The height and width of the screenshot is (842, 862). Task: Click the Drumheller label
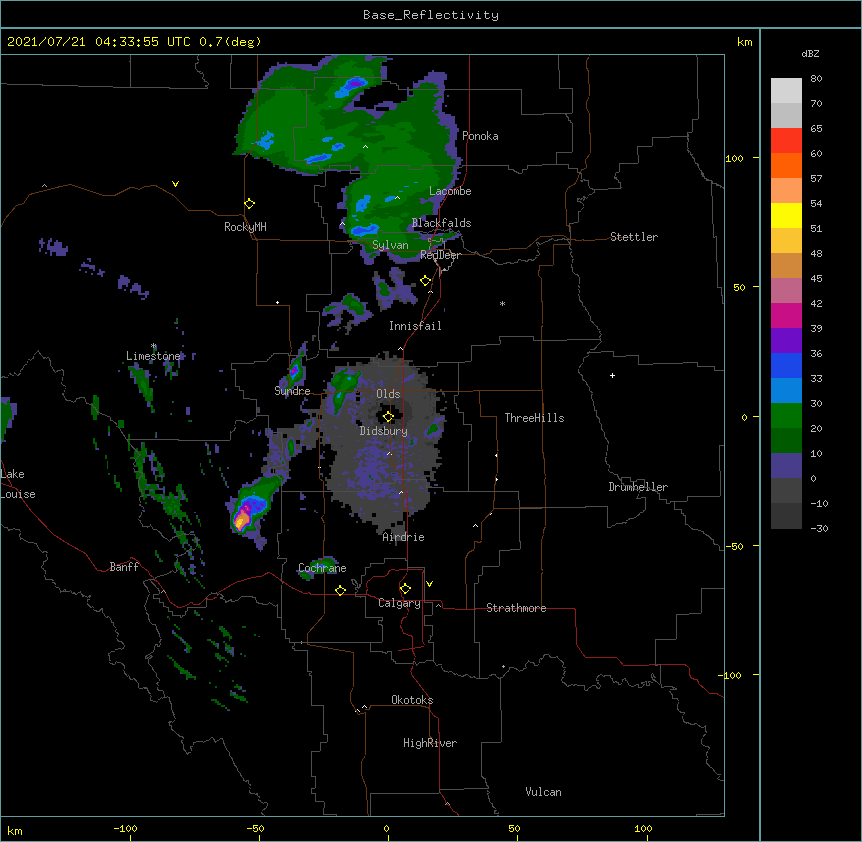point(638,487)
